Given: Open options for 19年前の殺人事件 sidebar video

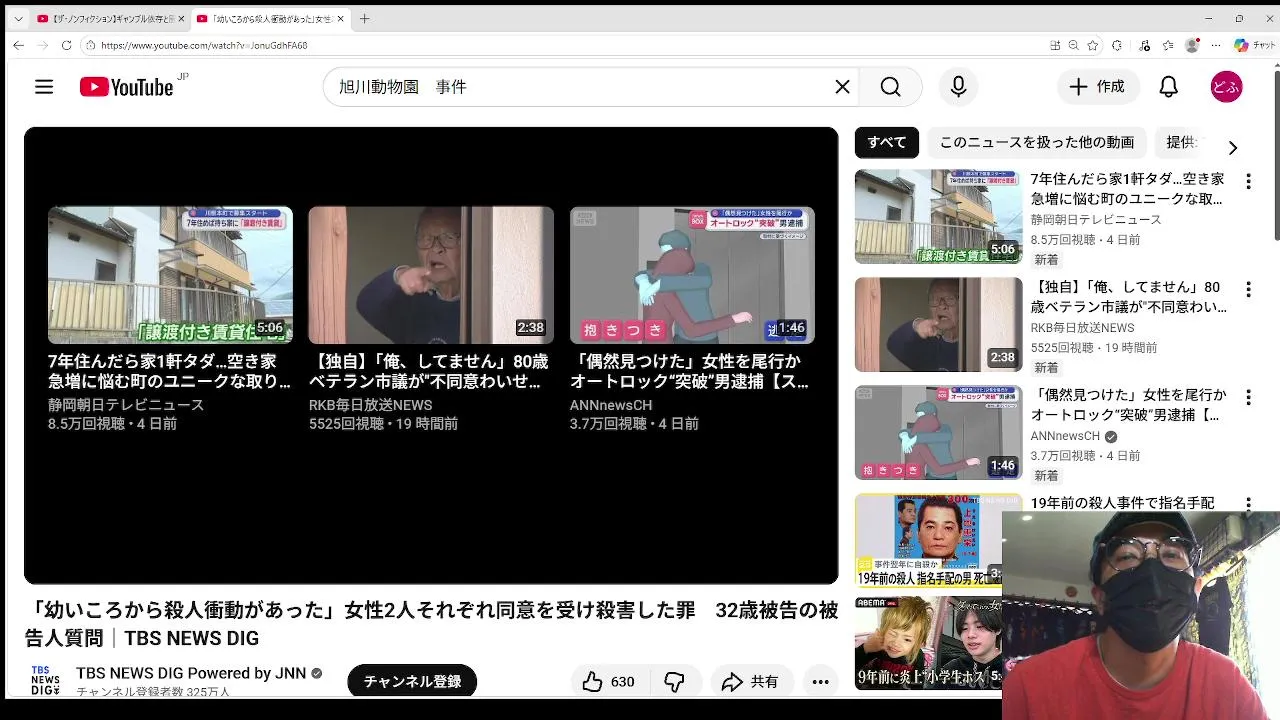Looking at the screenshot, I should click(x=1247, y=504).
